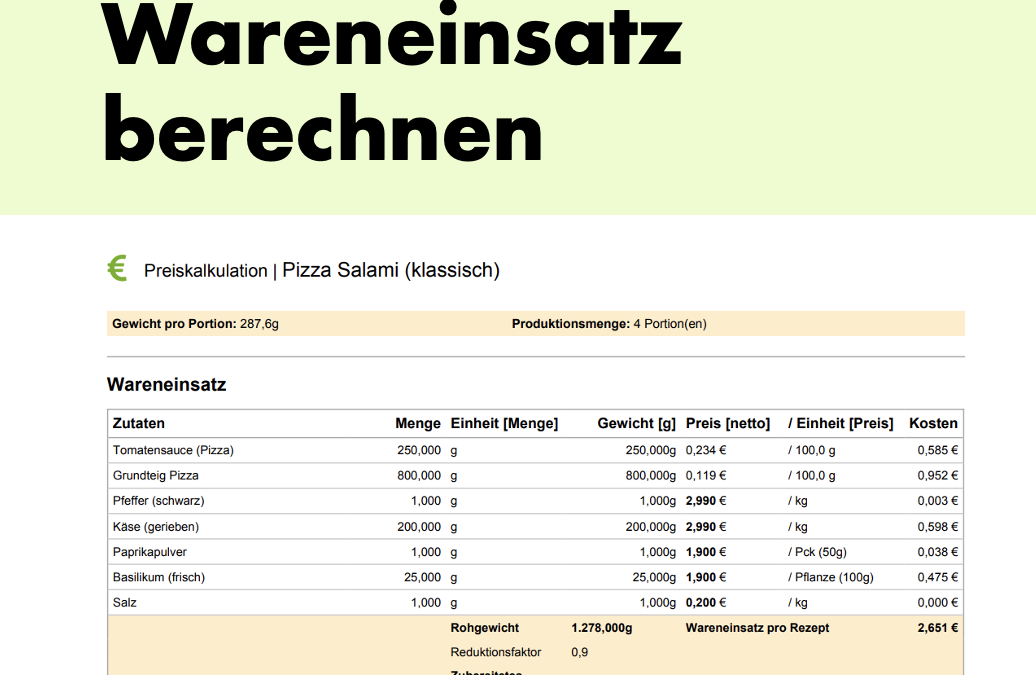Click Tomatensauce price 0,234 €

coord(706,450)
